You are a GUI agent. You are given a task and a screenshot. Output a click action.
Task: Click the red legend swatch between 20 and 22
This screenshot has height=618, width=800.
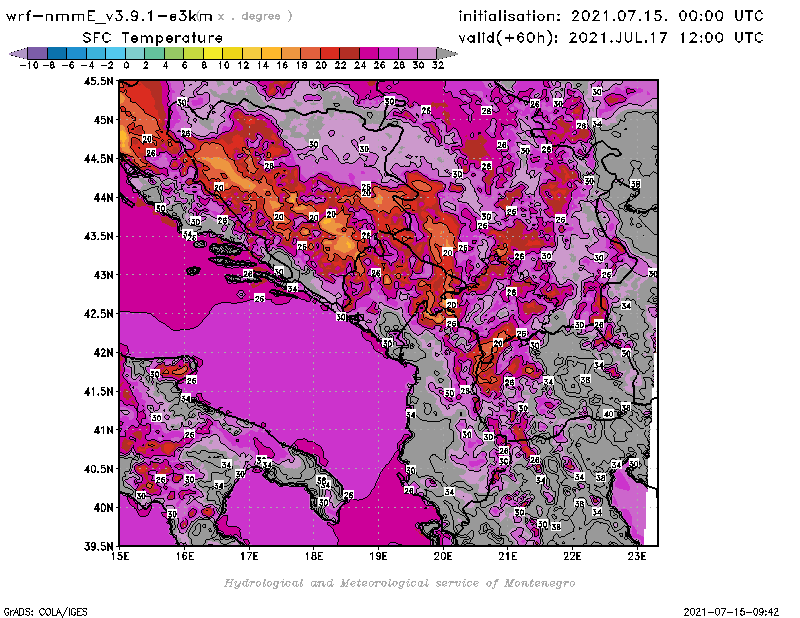pos(330,53)
